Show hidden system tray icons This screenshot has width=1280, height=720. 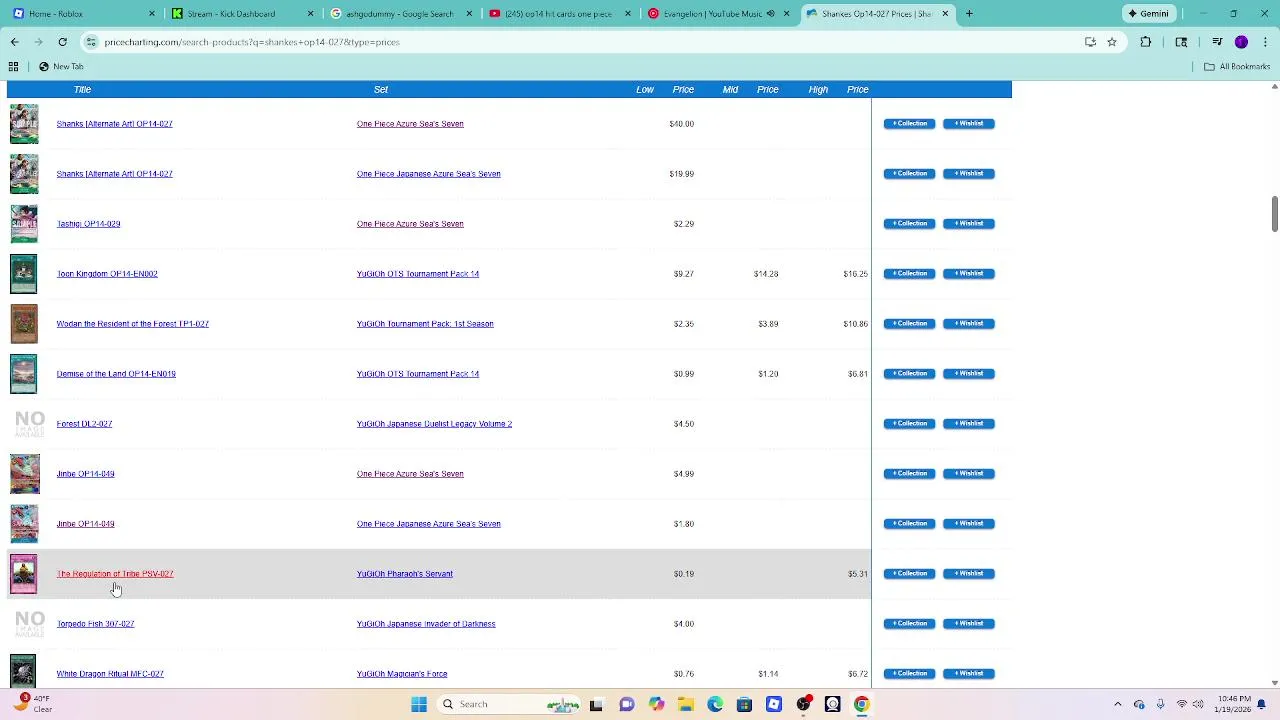[x=1118, y=704]
